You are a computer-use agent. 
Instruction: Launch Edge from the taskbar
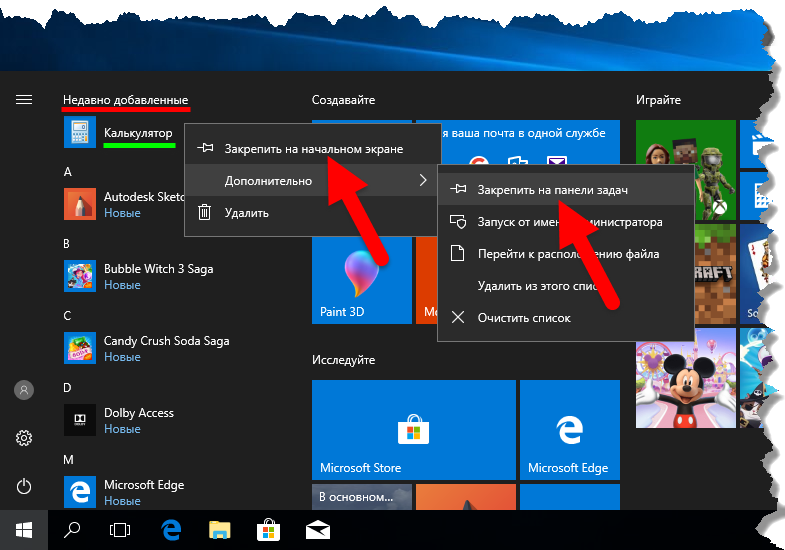coord(171,530)
